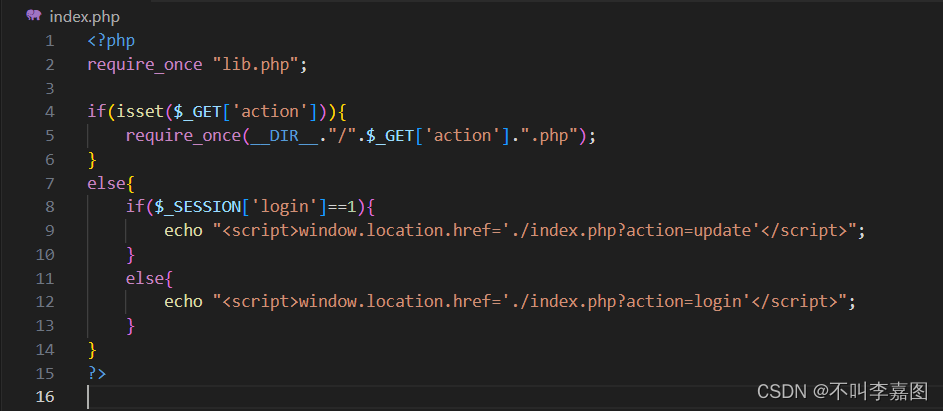The image size is (943, 411).
Task: Click the closing ?> tag on line 15
Action: pyautogui.click(x=97, y=374)
